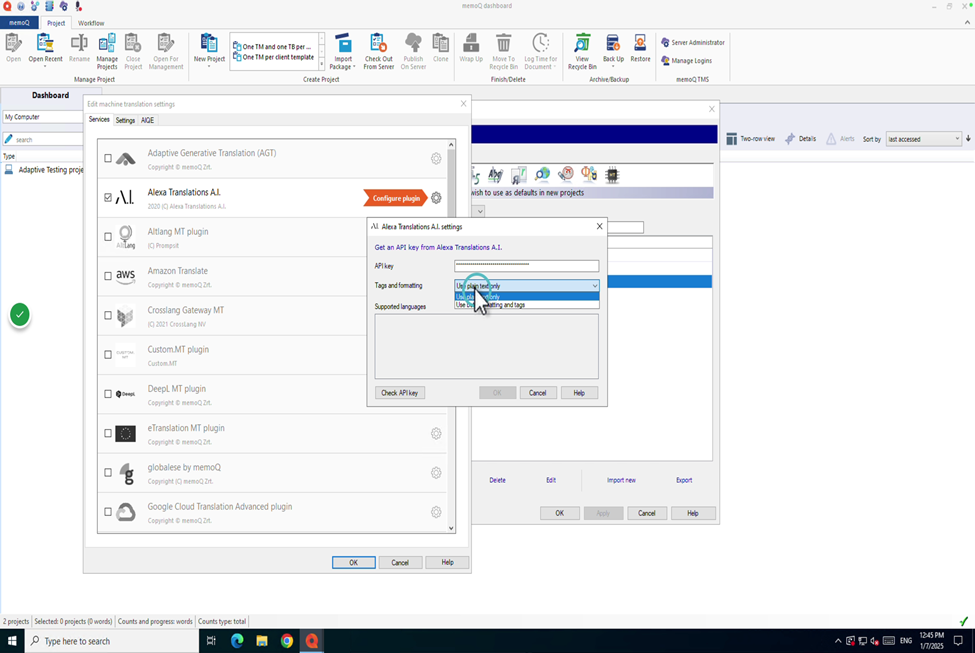
Task: Click the Publish On Server icon
Action: (413, 52)
